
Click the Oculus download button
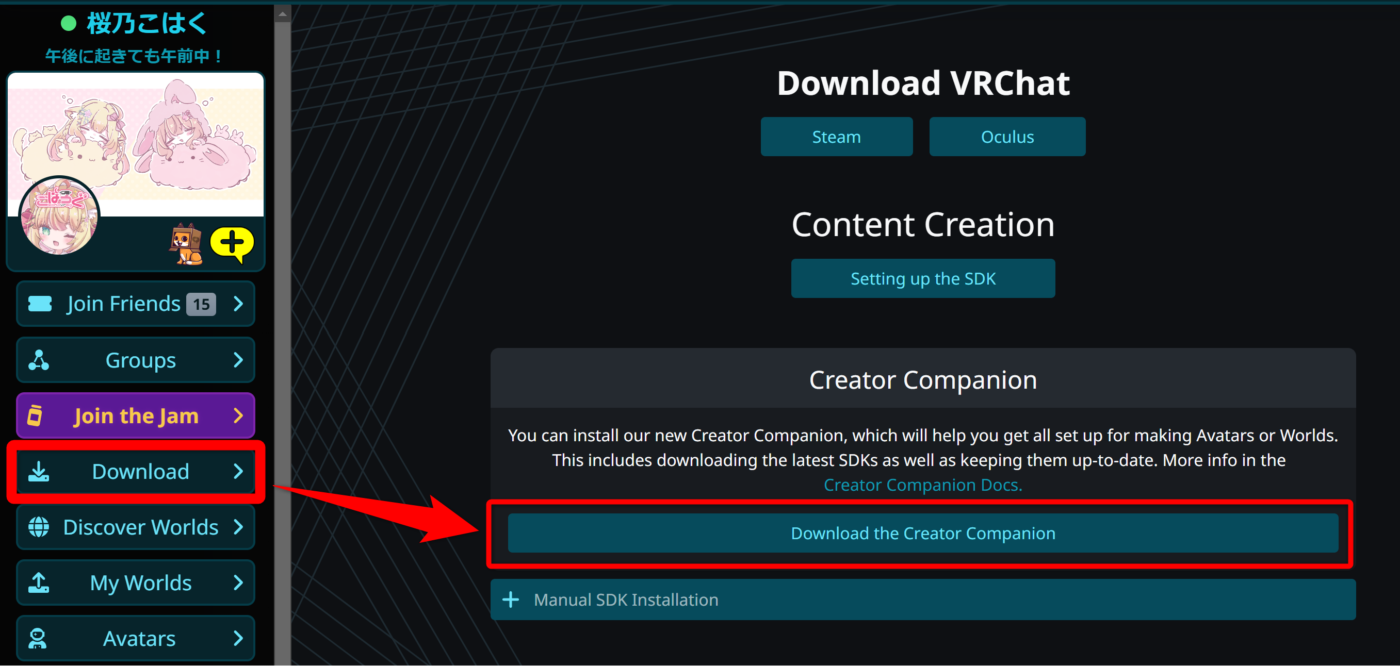pyautogui.click(x=1007, y=137)
